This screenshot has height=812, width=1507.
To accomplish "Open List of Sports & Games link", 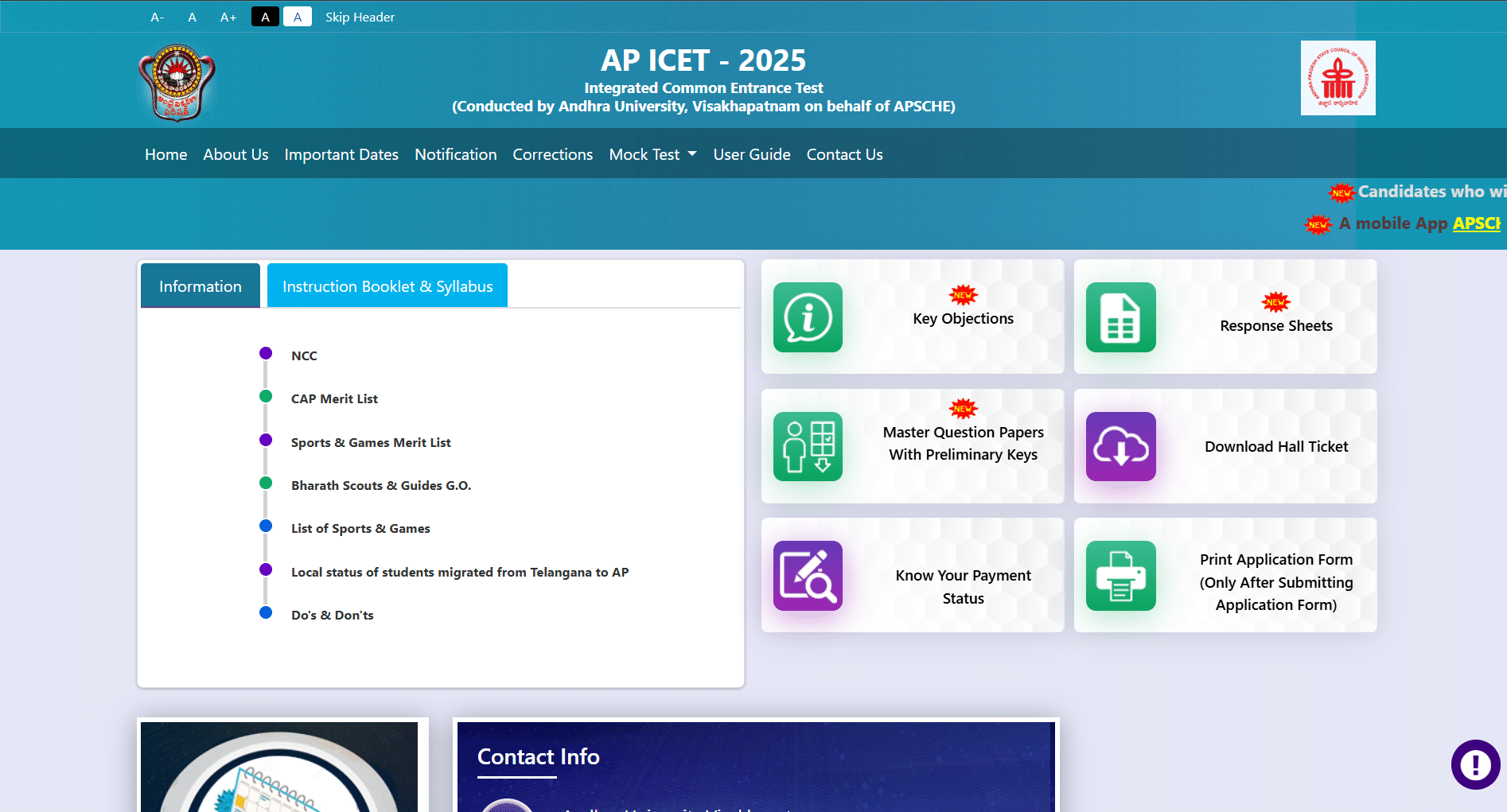I will pyautogui.click(x=360, y=528).
